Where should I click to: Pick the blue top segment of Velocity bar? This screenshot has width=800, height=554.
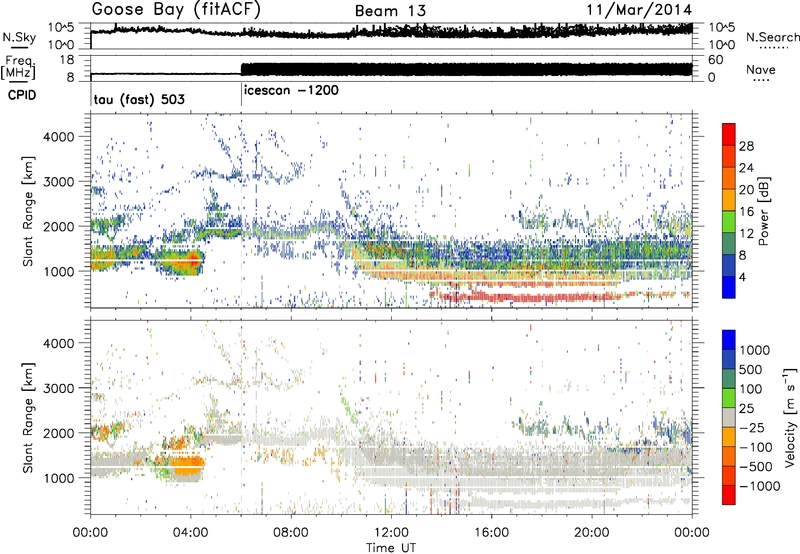tap(729, 339)
